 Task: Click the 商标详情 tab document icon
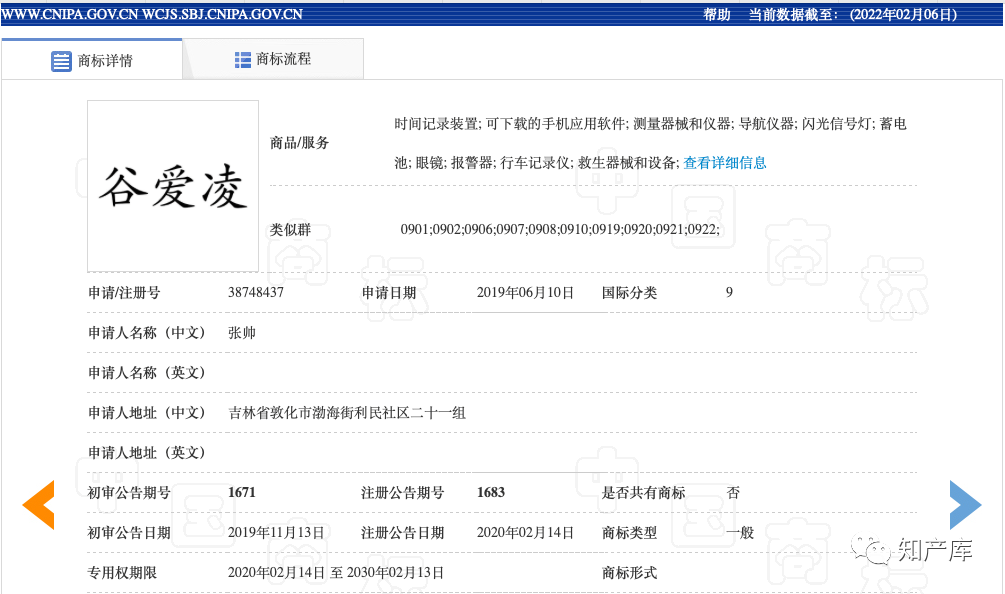(x=61, y=61)
